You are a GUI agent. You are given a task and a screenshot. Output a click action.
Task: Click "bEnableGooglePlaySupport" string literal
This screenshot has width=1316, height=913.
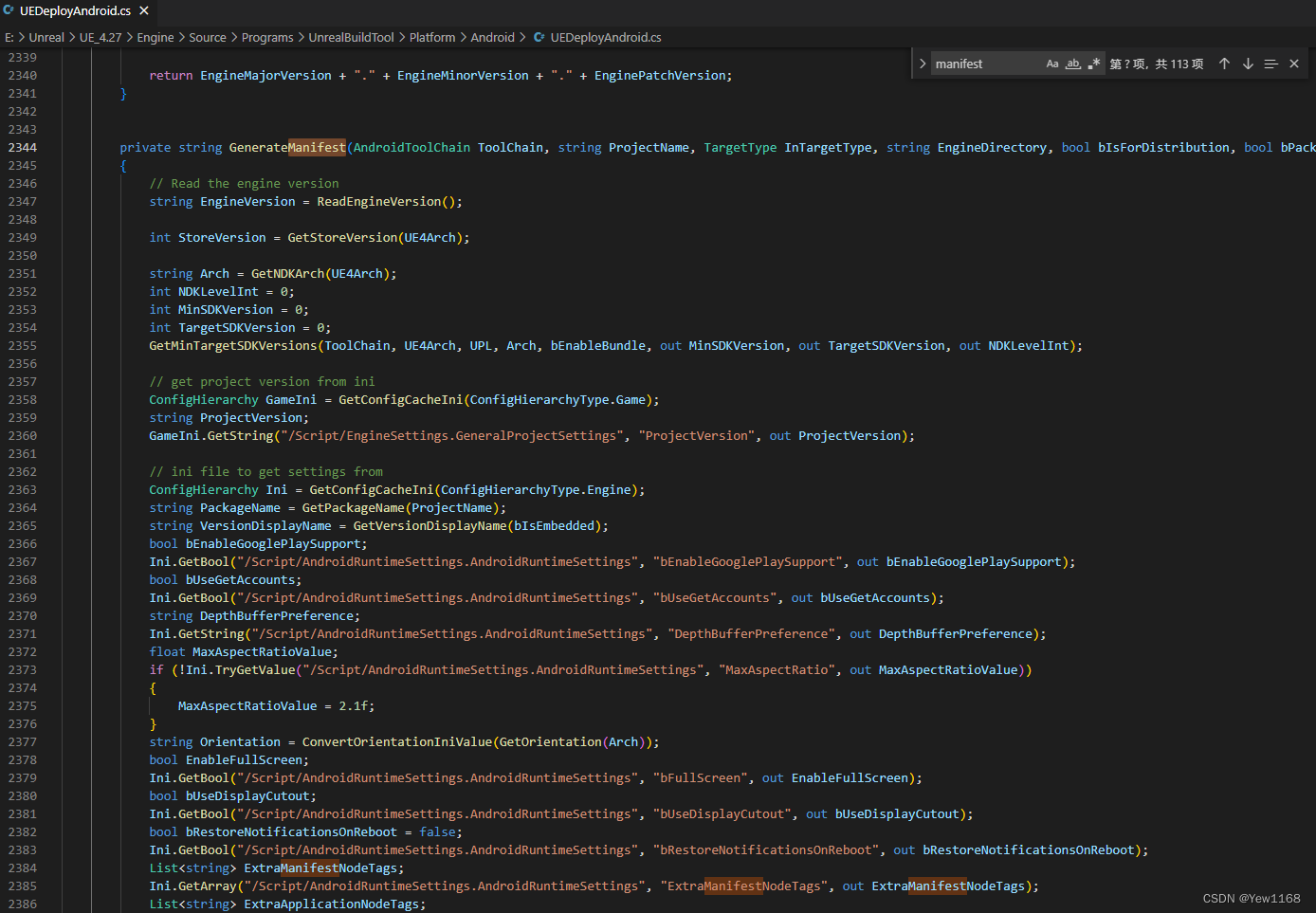tap(747, 561)
